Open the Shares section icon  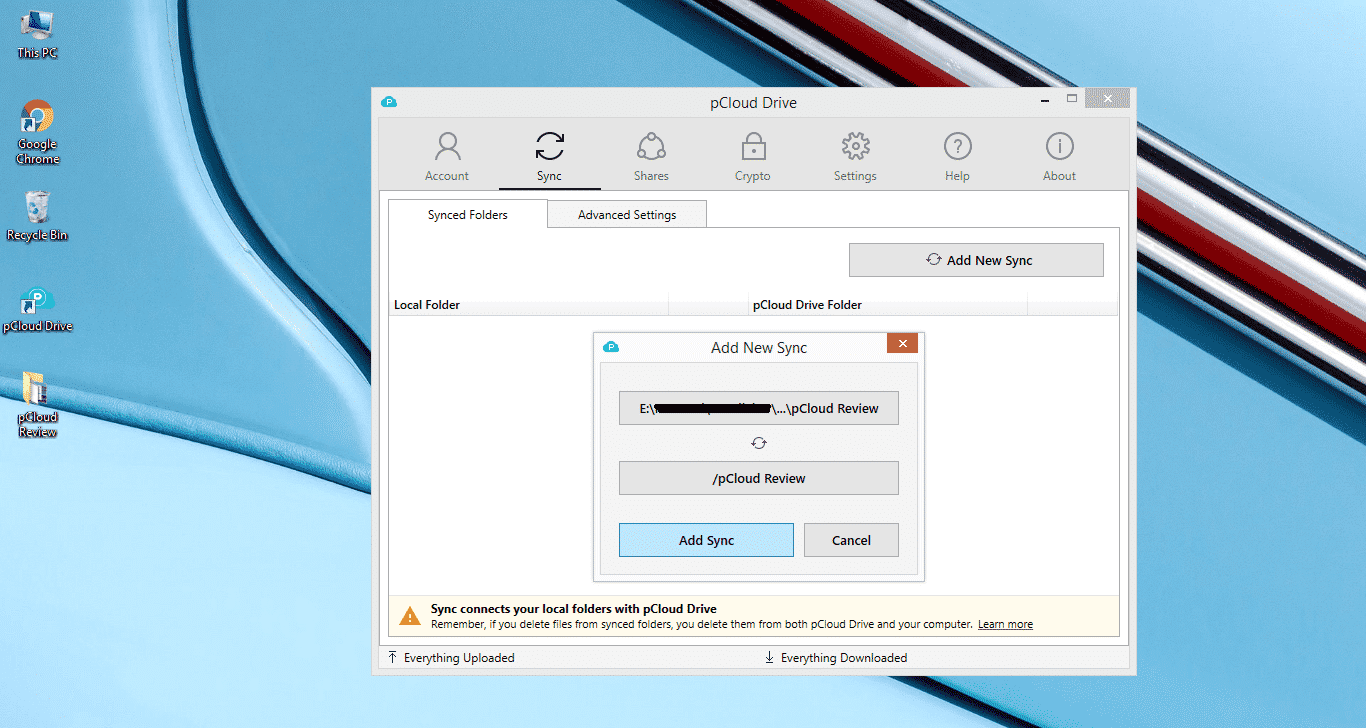tap(651, 147)
